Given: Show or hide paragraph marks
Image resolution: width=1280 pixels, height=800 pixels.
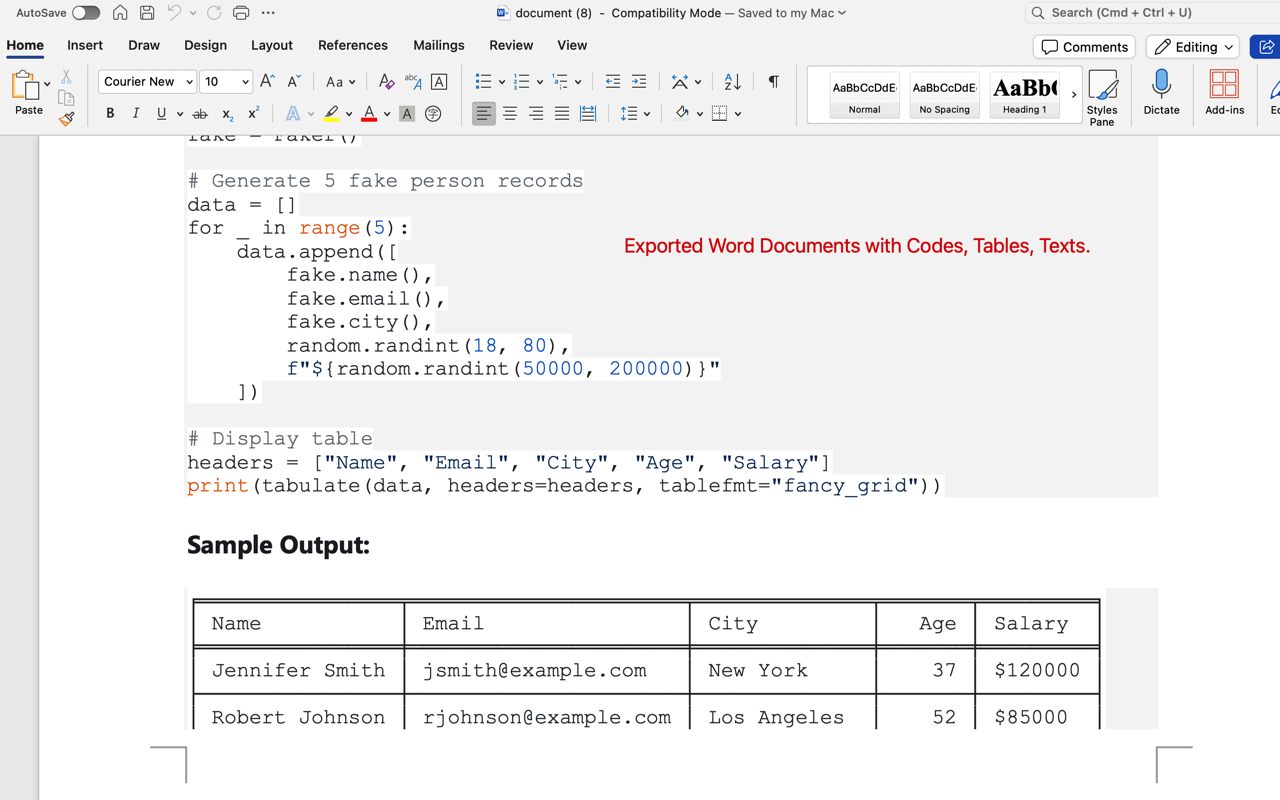Looking at the screenshot, I should tap(773, 82).
